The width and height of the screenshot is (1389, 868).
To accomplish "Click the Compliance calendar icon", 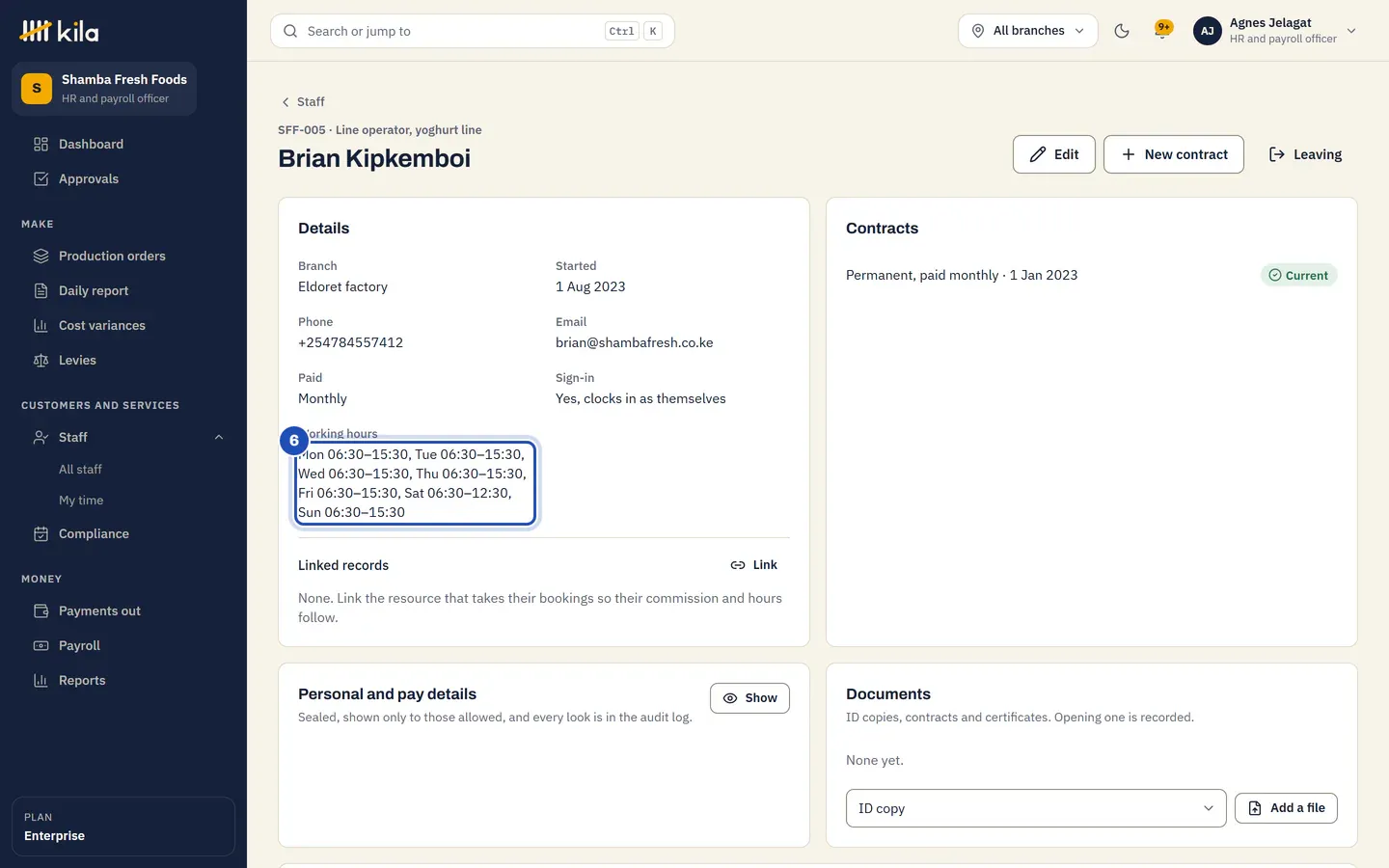I will coord(41,534).
